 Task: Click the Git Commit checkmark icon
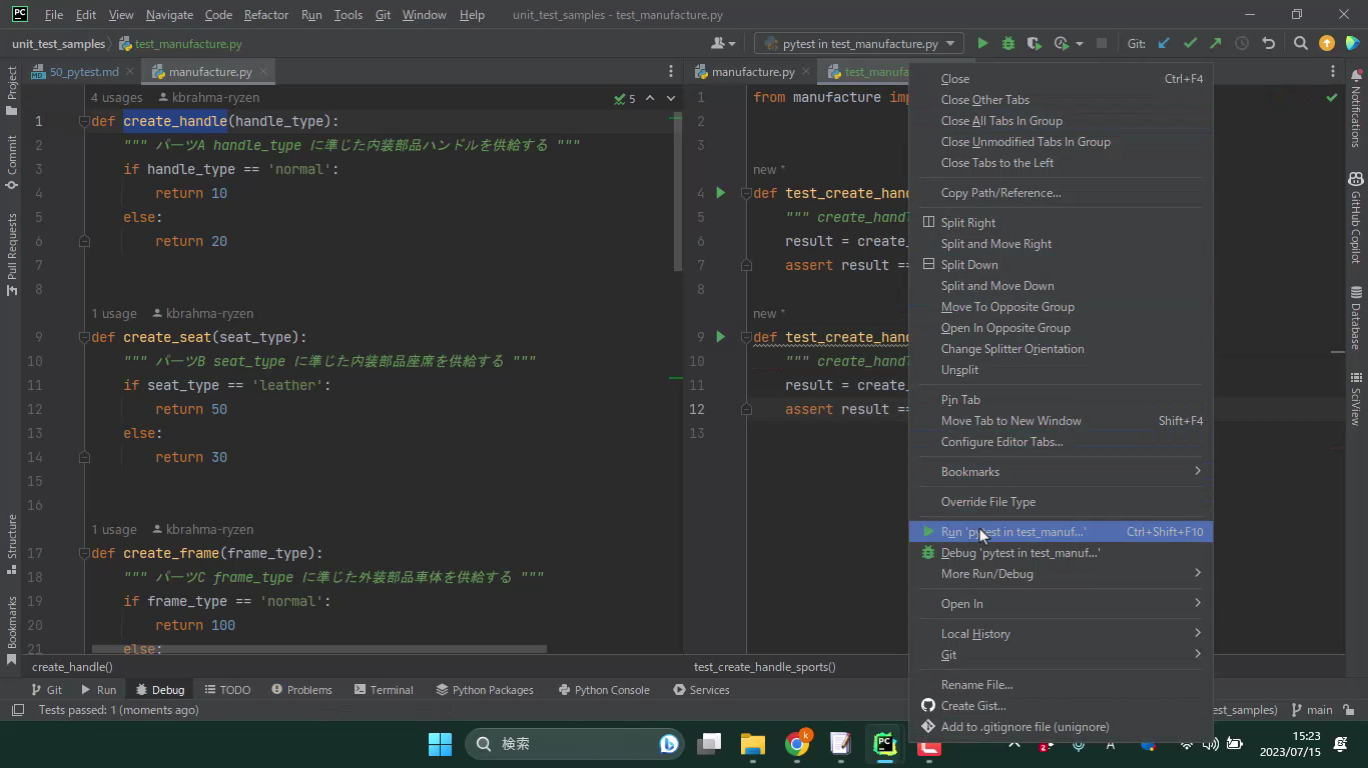pos(1190,43)
